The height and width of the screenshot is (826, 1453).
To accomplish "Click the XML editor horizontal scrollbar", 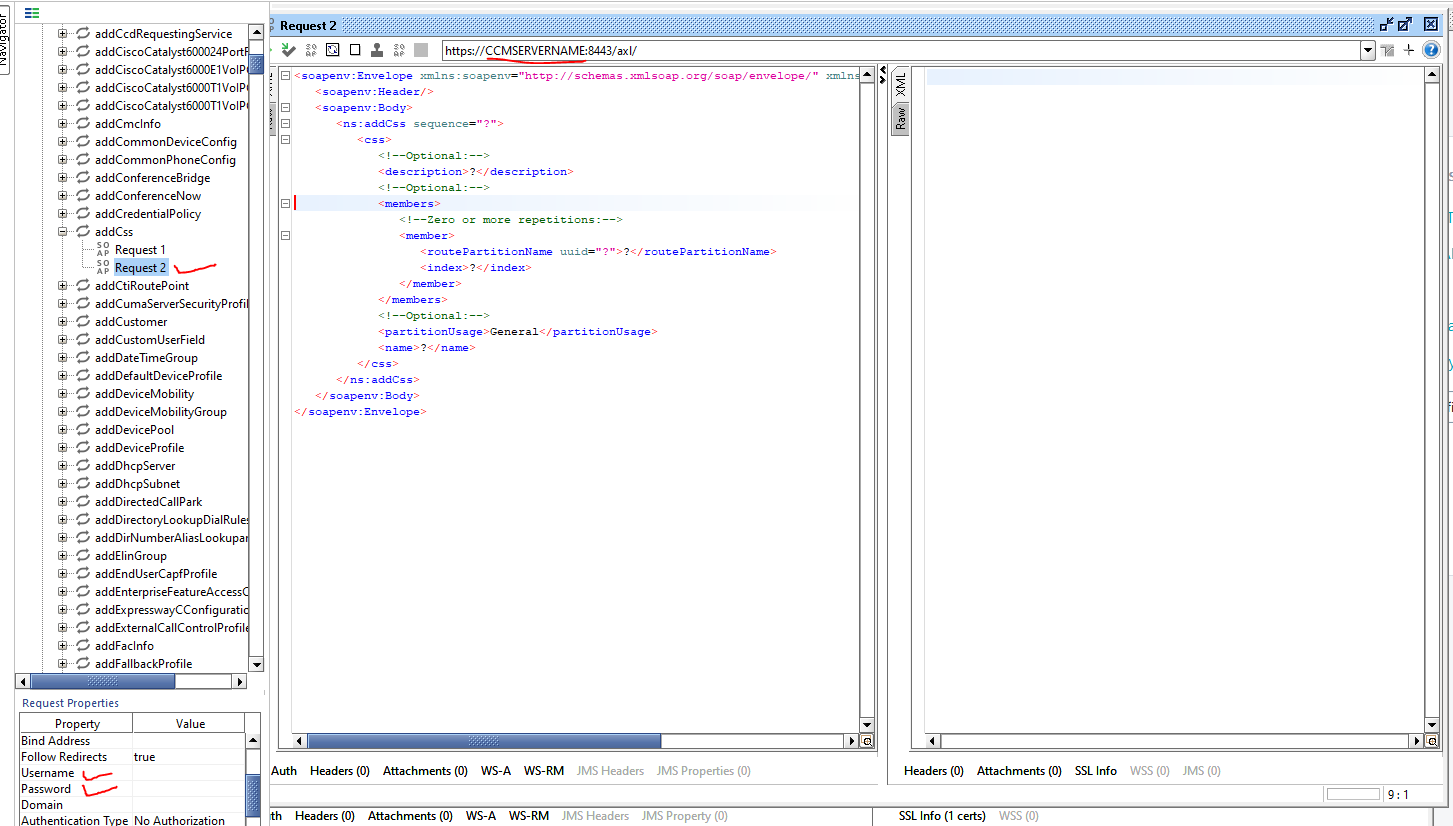I will click(485, 741).
